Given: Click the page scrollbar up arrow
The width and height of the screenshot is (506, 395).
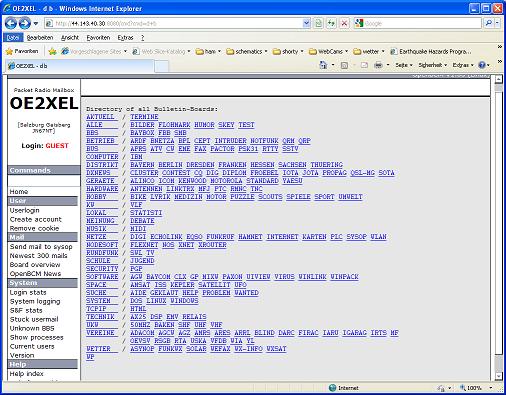Looking at the screenshot, I should [x=498, y=79].
